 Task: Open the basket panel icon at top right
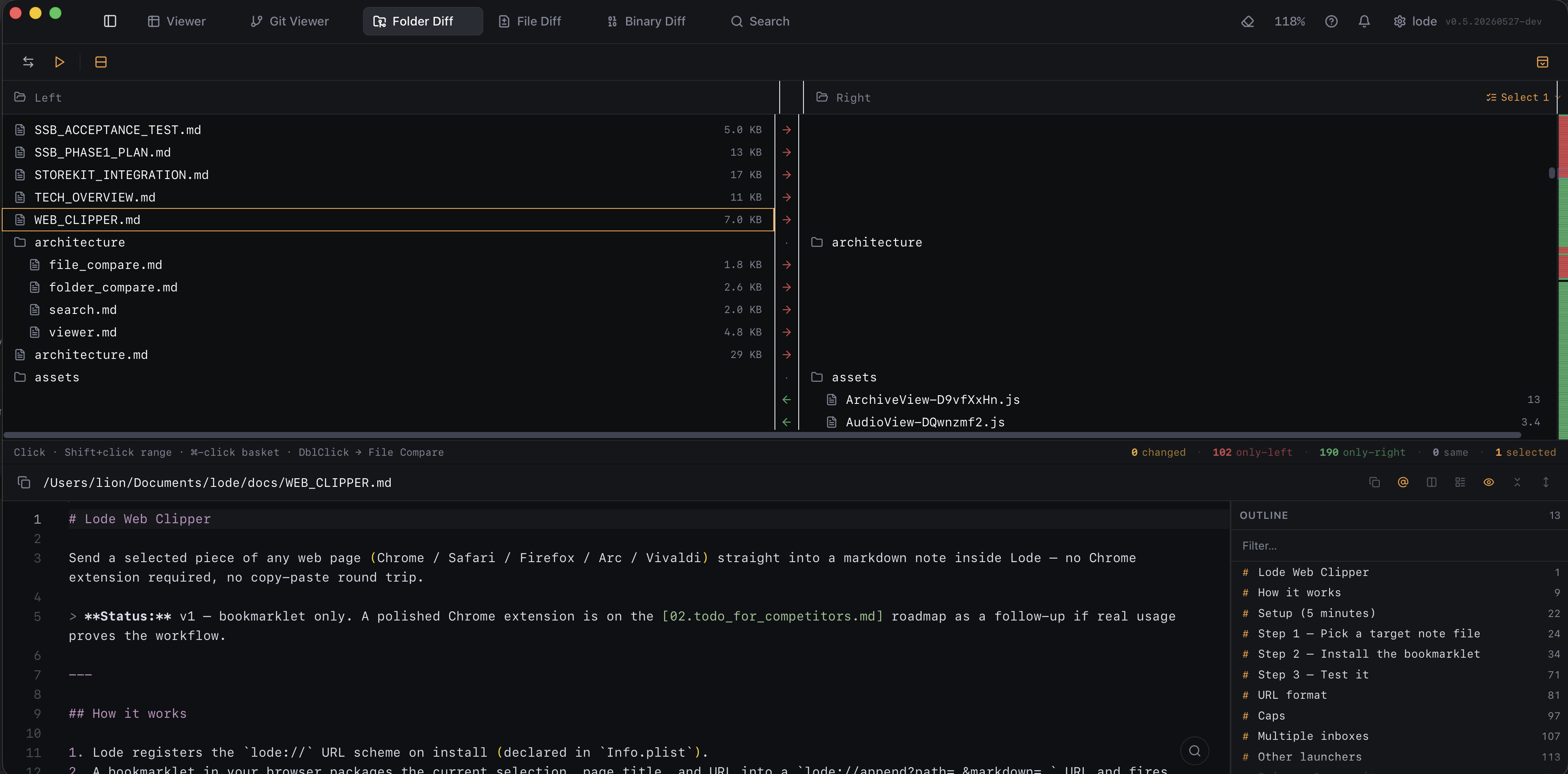click(1542, 62)
